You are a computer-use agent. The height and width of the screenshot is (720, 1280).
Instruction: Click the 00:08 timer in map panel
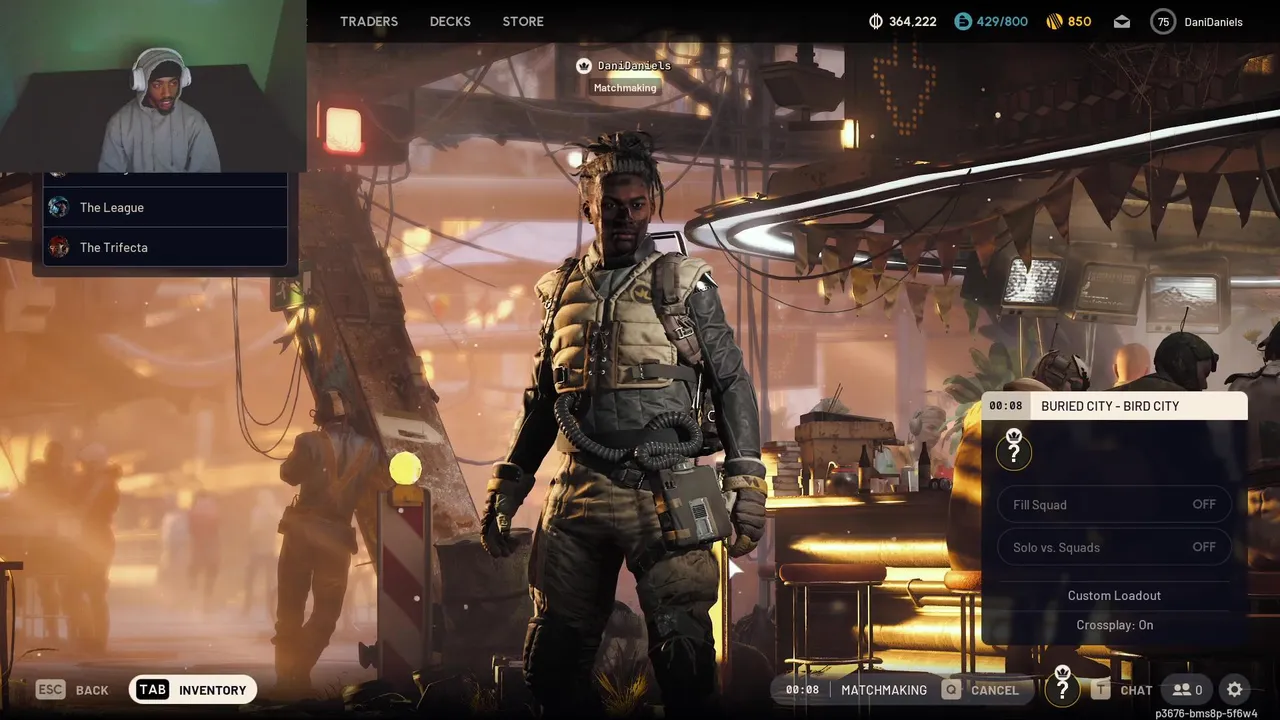coord(1006,406)
